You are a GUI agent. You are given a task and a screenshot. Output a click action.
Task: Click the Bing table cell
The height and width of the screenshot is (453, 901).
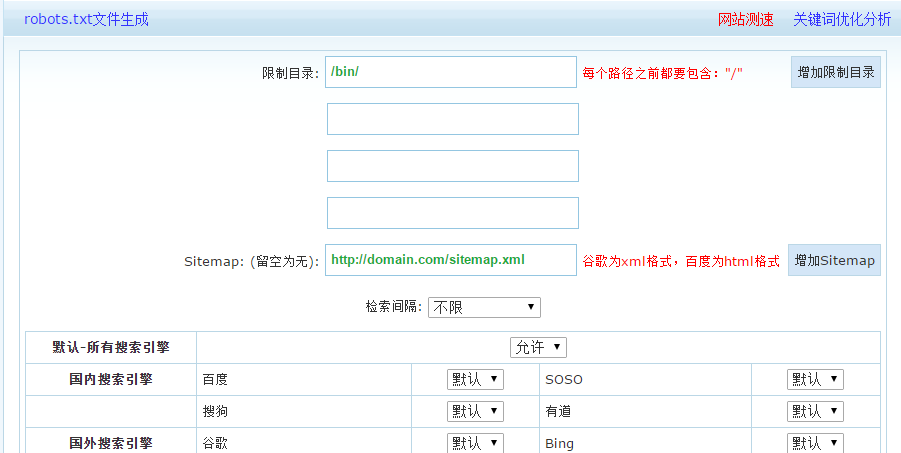(x=645, y=440)
